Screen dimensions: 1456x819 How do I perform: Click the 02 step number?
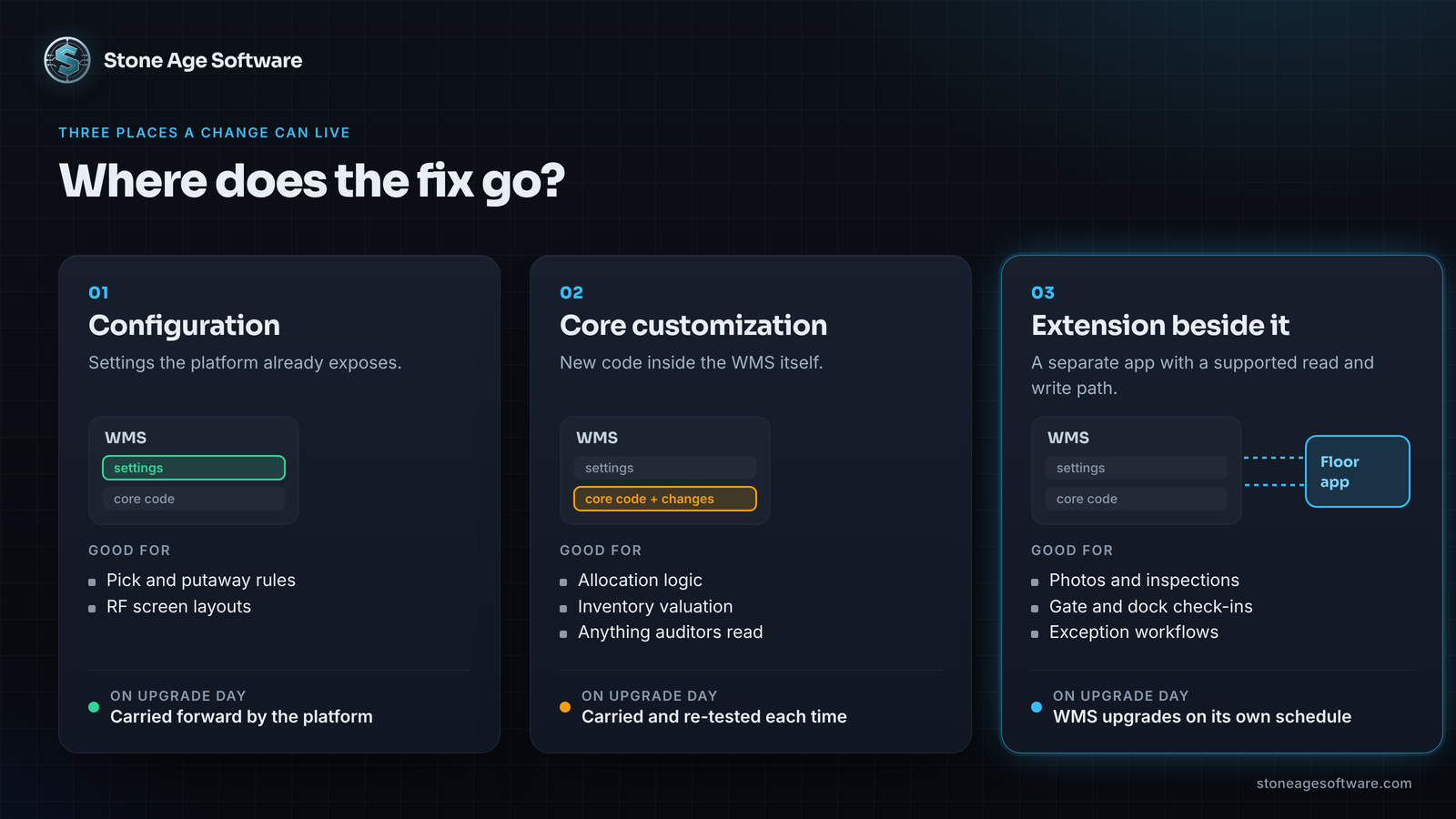(571, 293)
